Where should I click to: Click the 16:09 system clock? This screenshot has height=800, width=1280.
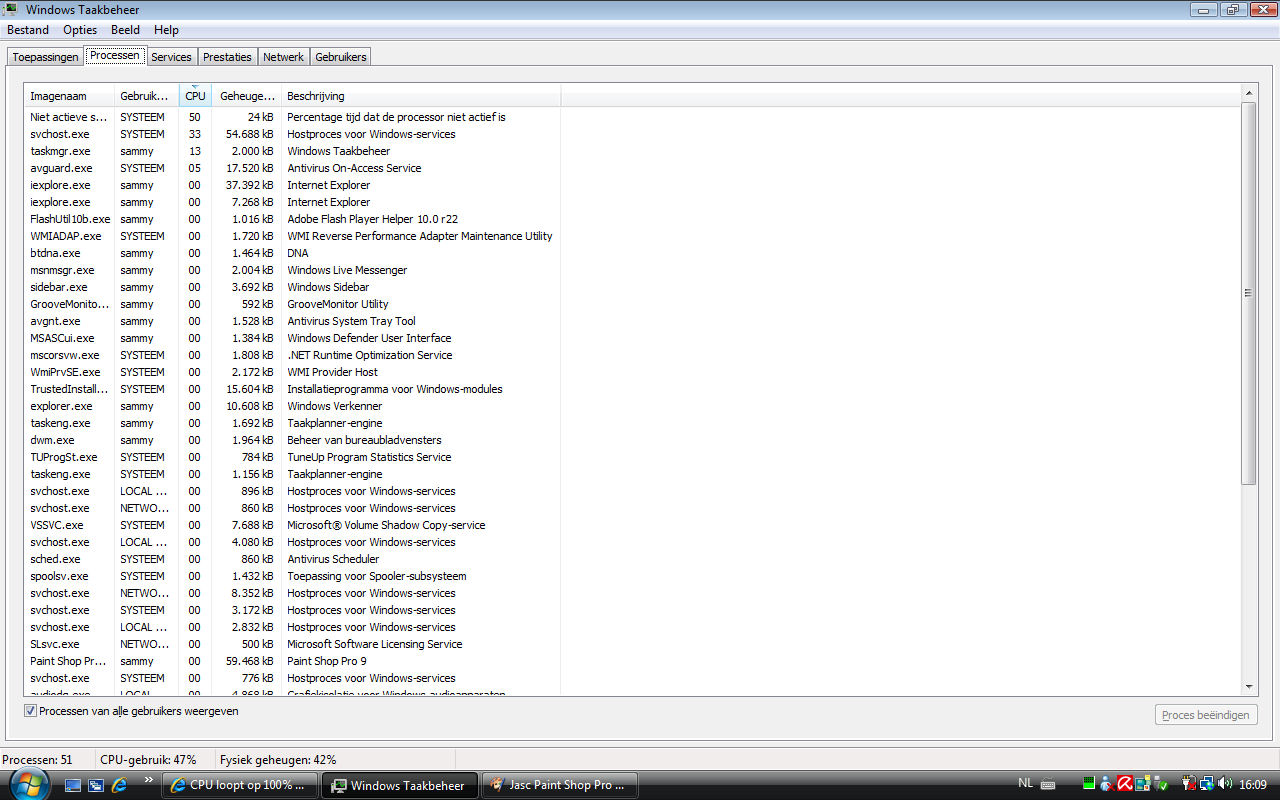pos(1253,784)
